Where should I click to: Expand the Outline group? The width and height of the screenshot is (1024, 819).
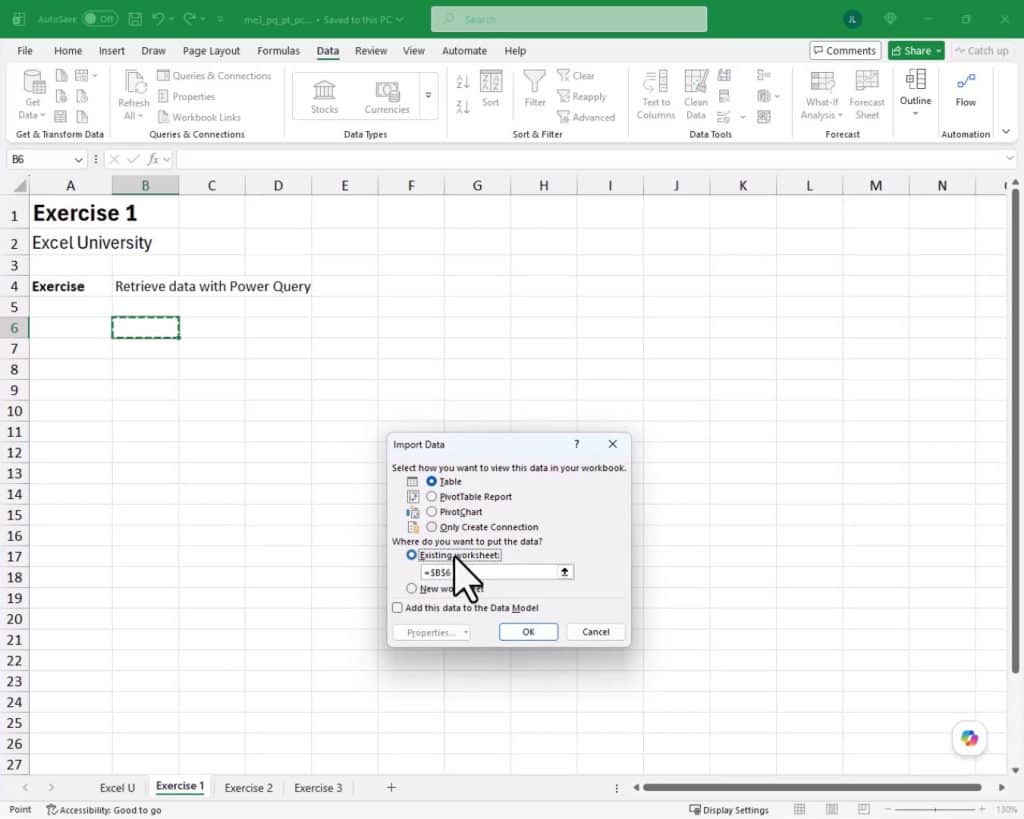(x=915, y=93)
